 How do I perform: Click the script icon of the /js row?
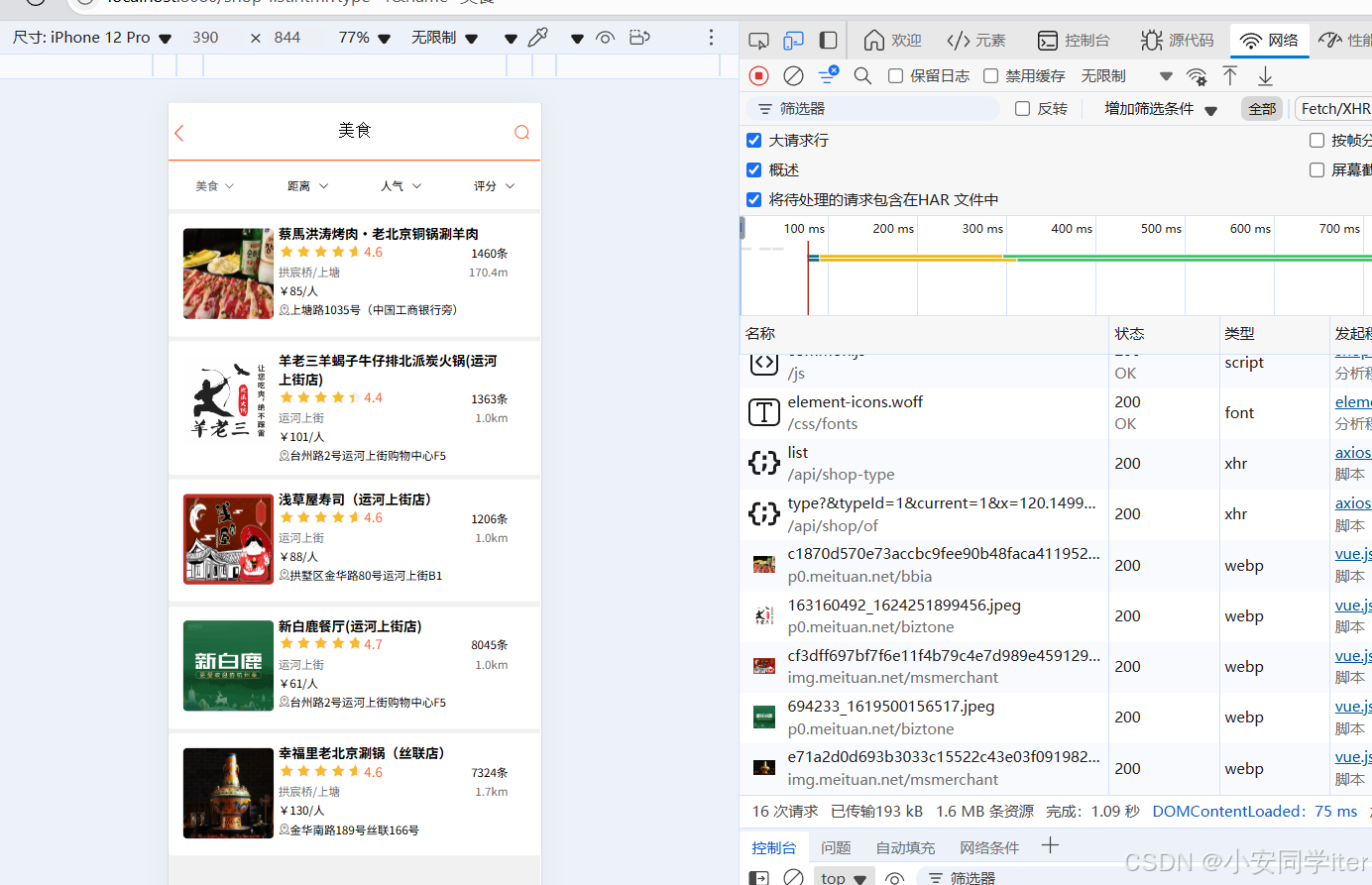pyautogui.click(x=763, y=363)
